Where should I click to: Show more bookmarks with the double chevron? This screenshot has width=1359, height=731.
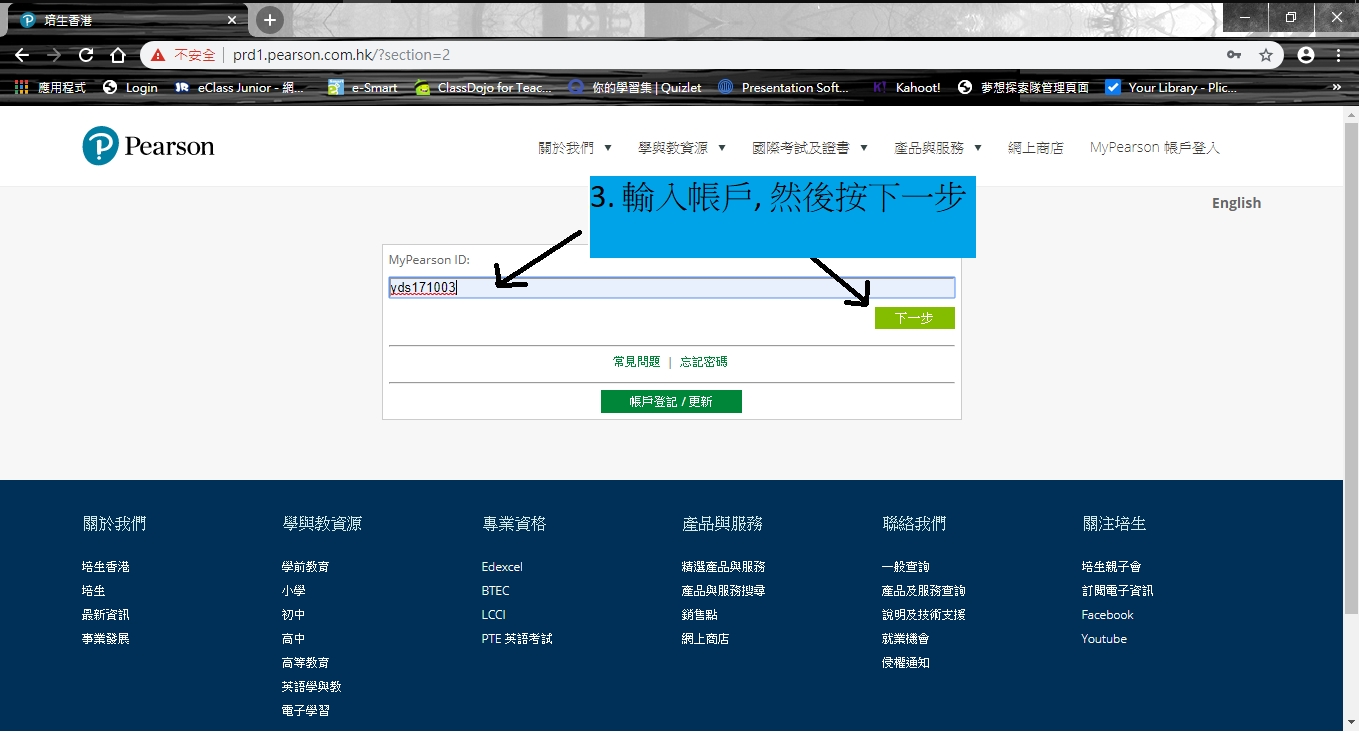(1337, 87)
